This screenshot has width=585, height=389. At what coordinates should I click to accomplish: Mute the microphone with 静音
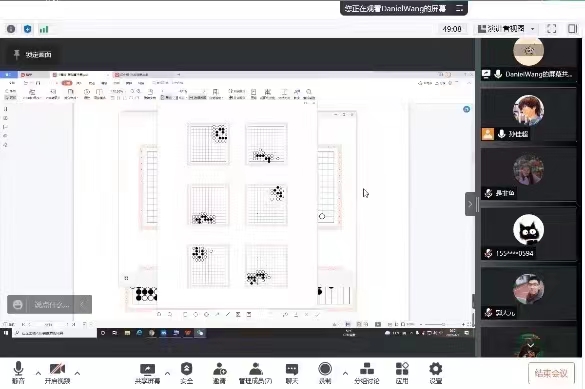(x=18, y=373)
